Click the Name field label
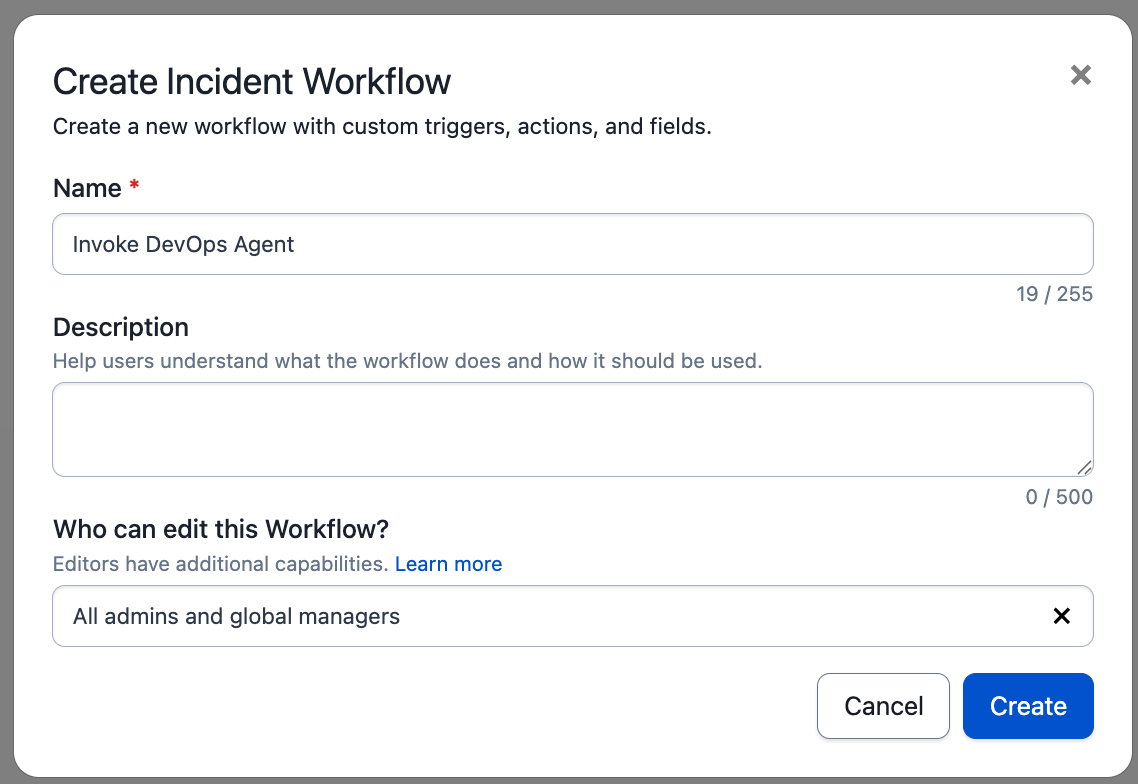This screenshot has width=1138, height=784. (x=87, y=188)
